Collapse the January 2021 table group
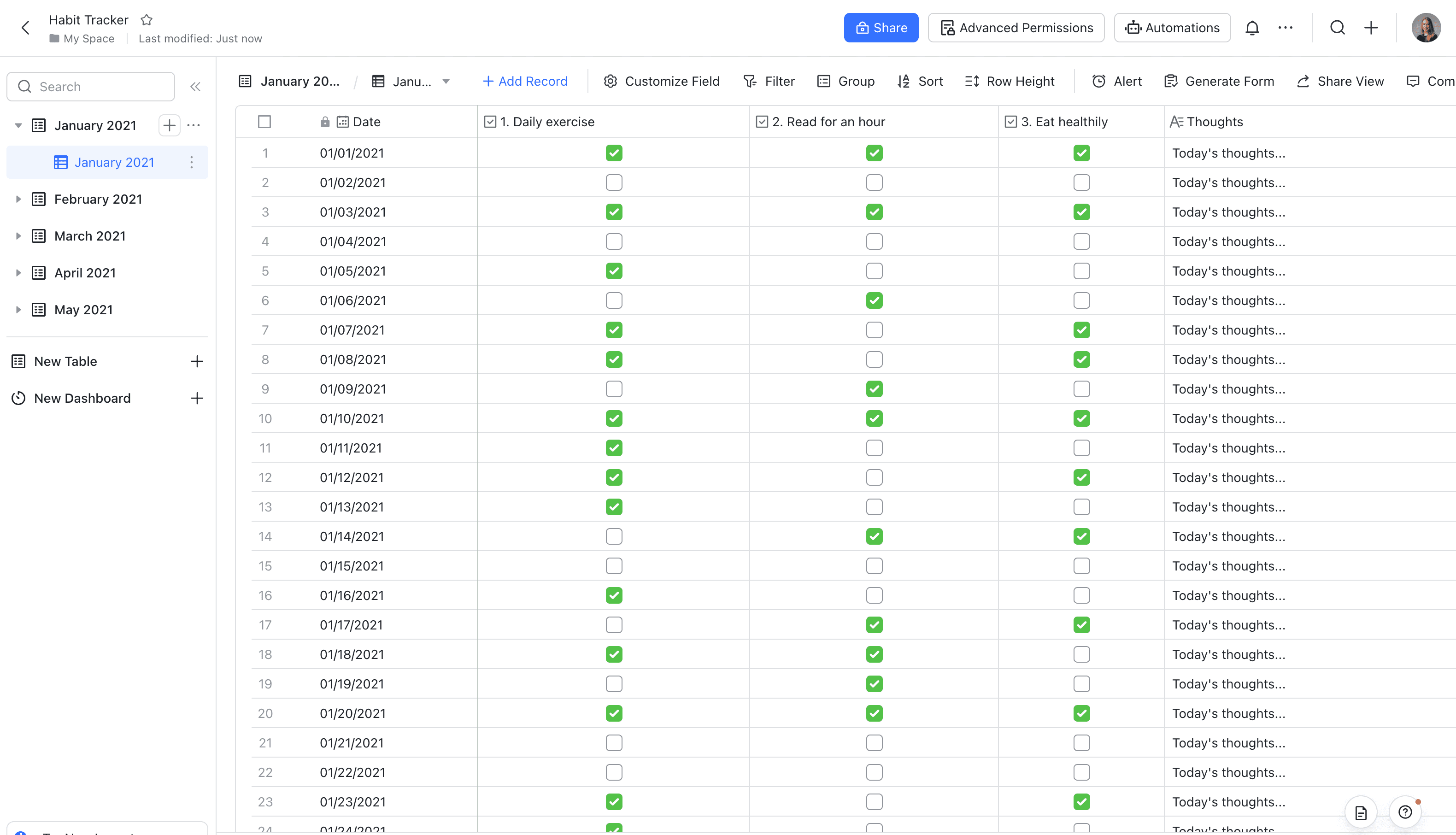The height and width of the screenshot is (835, 1456). (18, 125)
